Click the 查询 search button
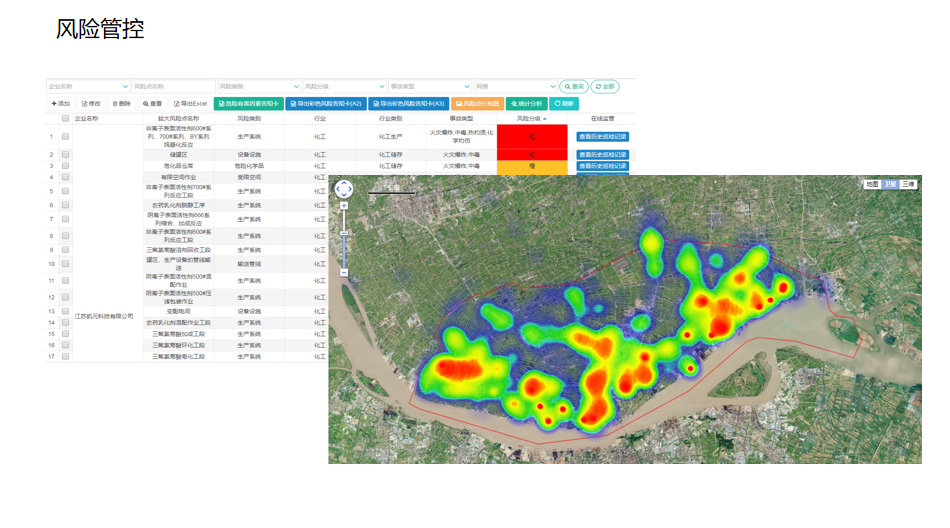Image resolution: width=950 pixels, height=528 pixels. click(573, 87)
